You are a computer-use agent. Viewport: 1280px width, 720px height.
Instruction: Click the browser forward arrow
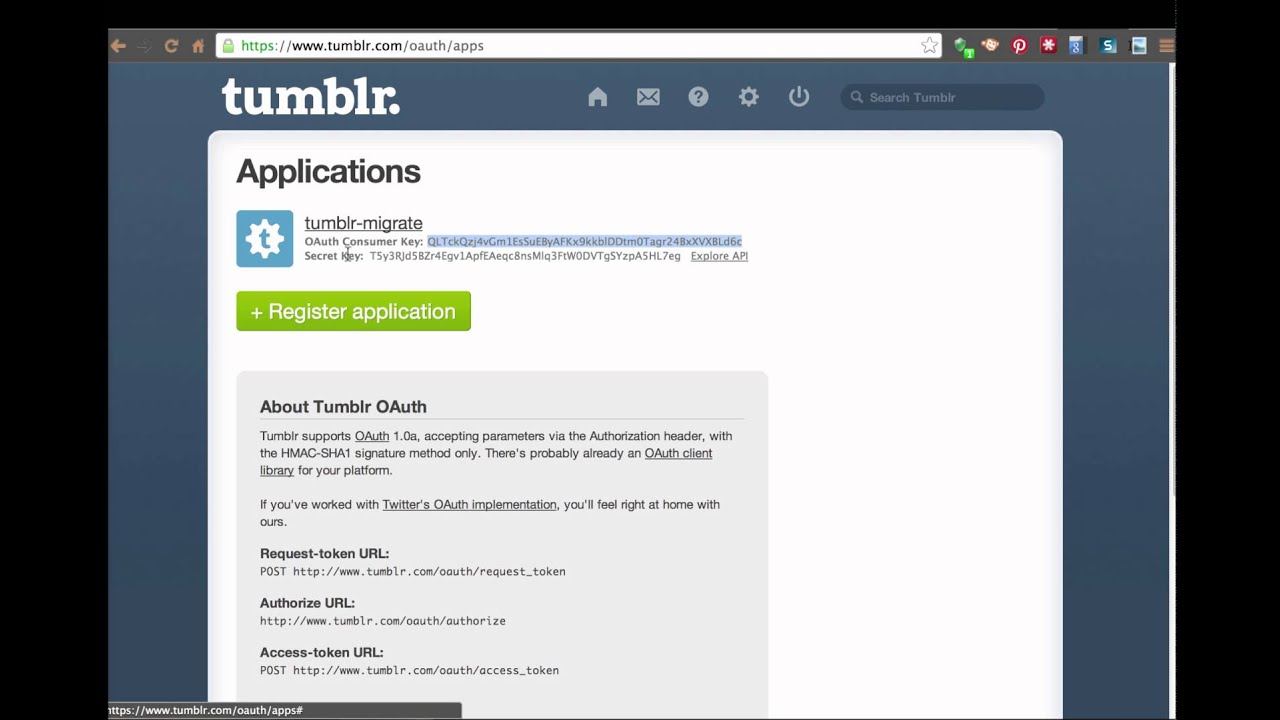pos(144,46)
